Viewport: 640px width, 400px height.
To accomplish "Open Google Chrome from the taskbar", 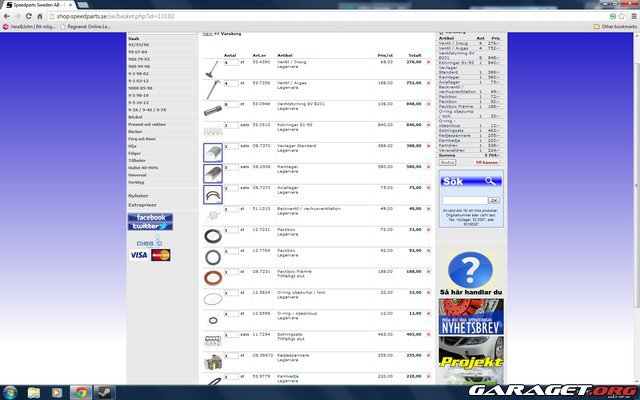I will (x=79, y=390).
